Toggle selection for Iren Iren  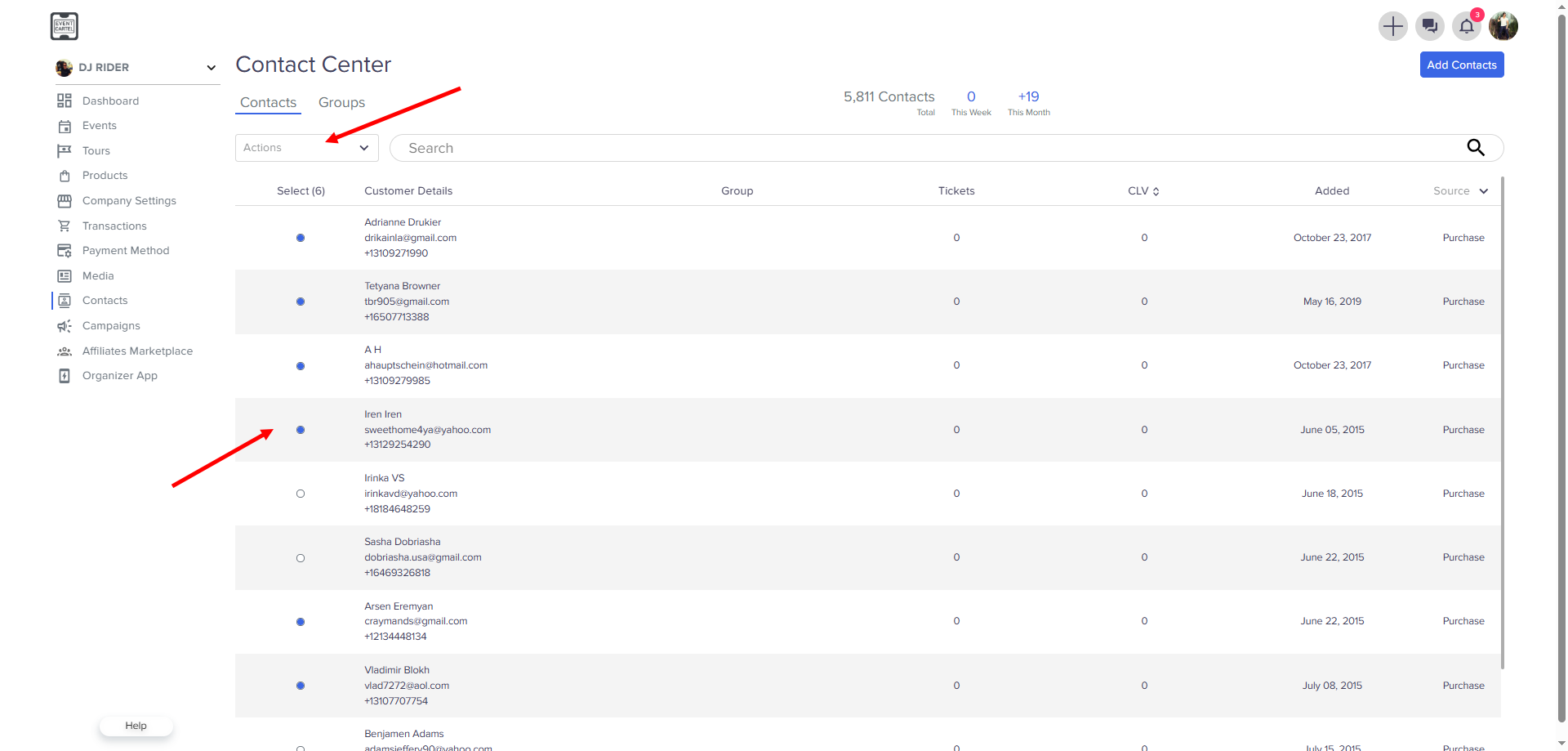tap(301, 430)
